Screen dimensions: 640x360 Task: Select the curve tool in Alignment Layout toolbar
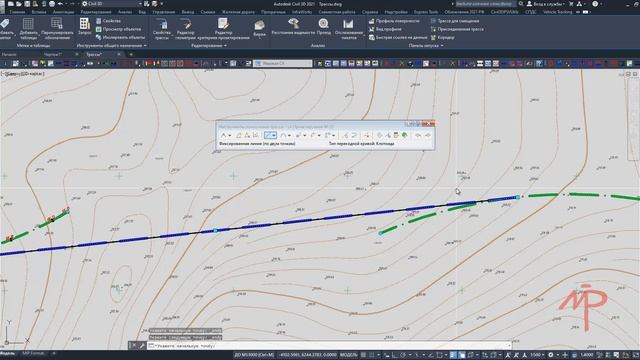pyautogui.click(x=283, y=135)
